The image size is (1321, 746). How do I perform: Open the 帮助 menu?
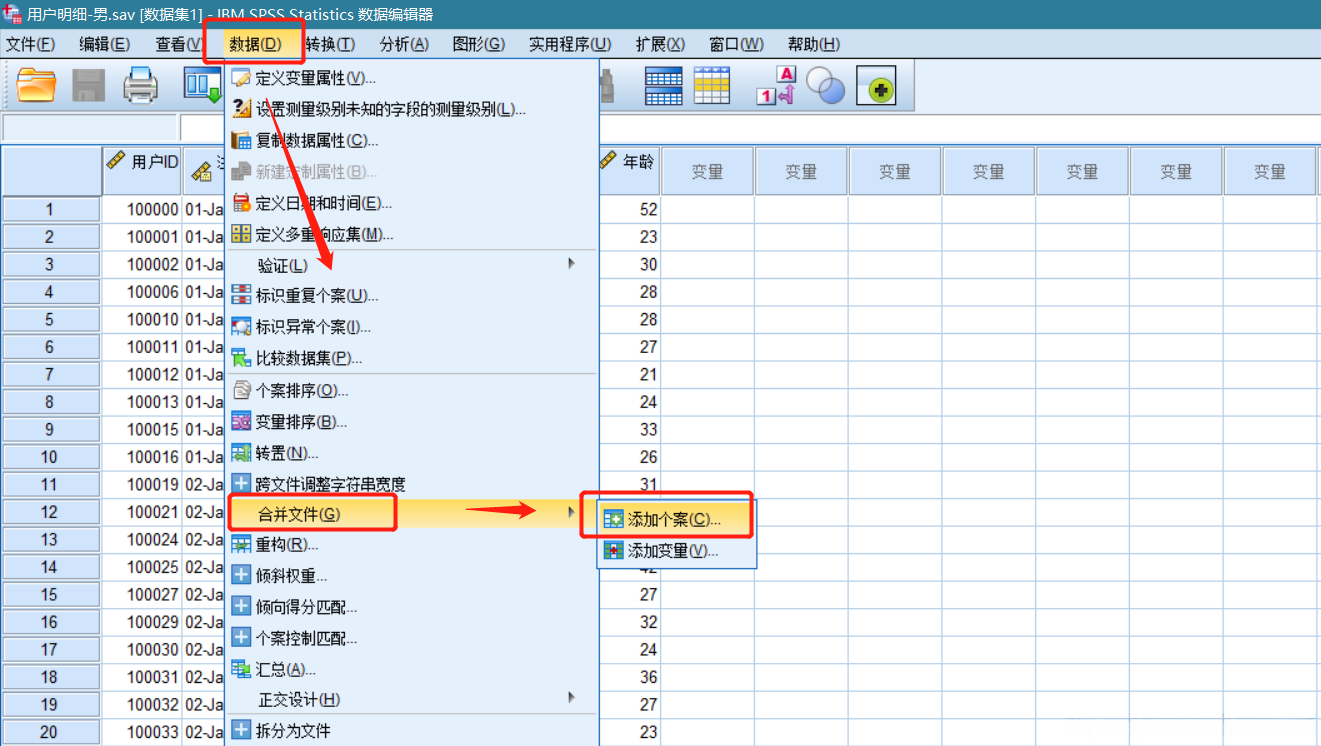[814, 44]
